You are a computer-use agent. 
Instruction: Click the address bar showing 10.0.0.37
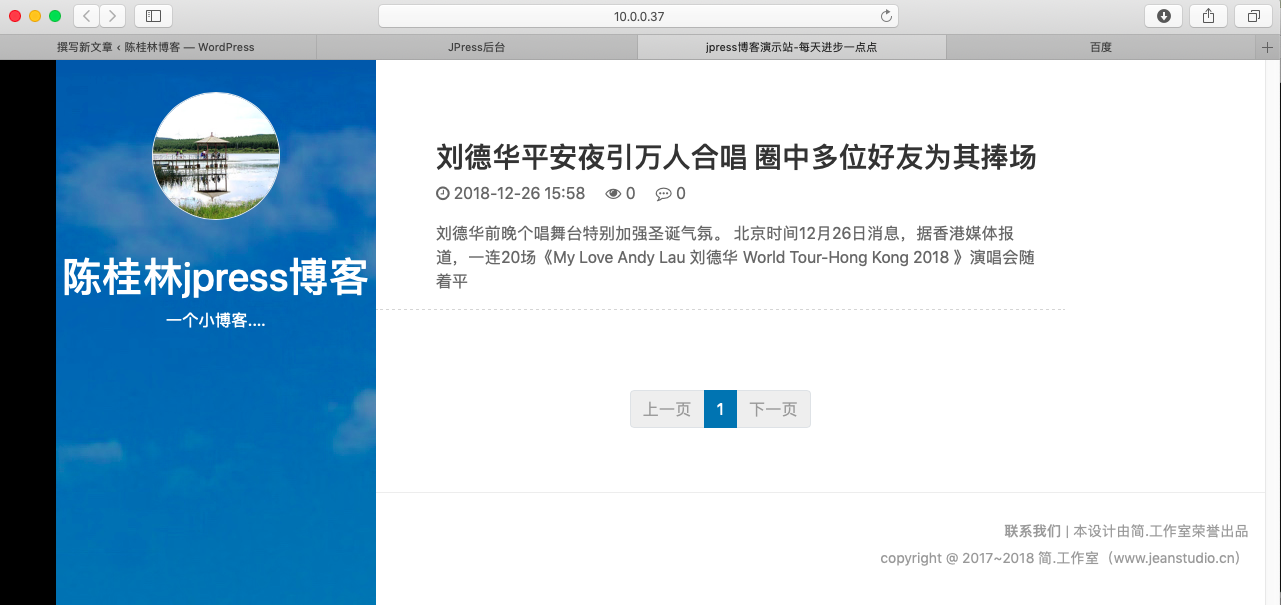[x=638, y=16]
